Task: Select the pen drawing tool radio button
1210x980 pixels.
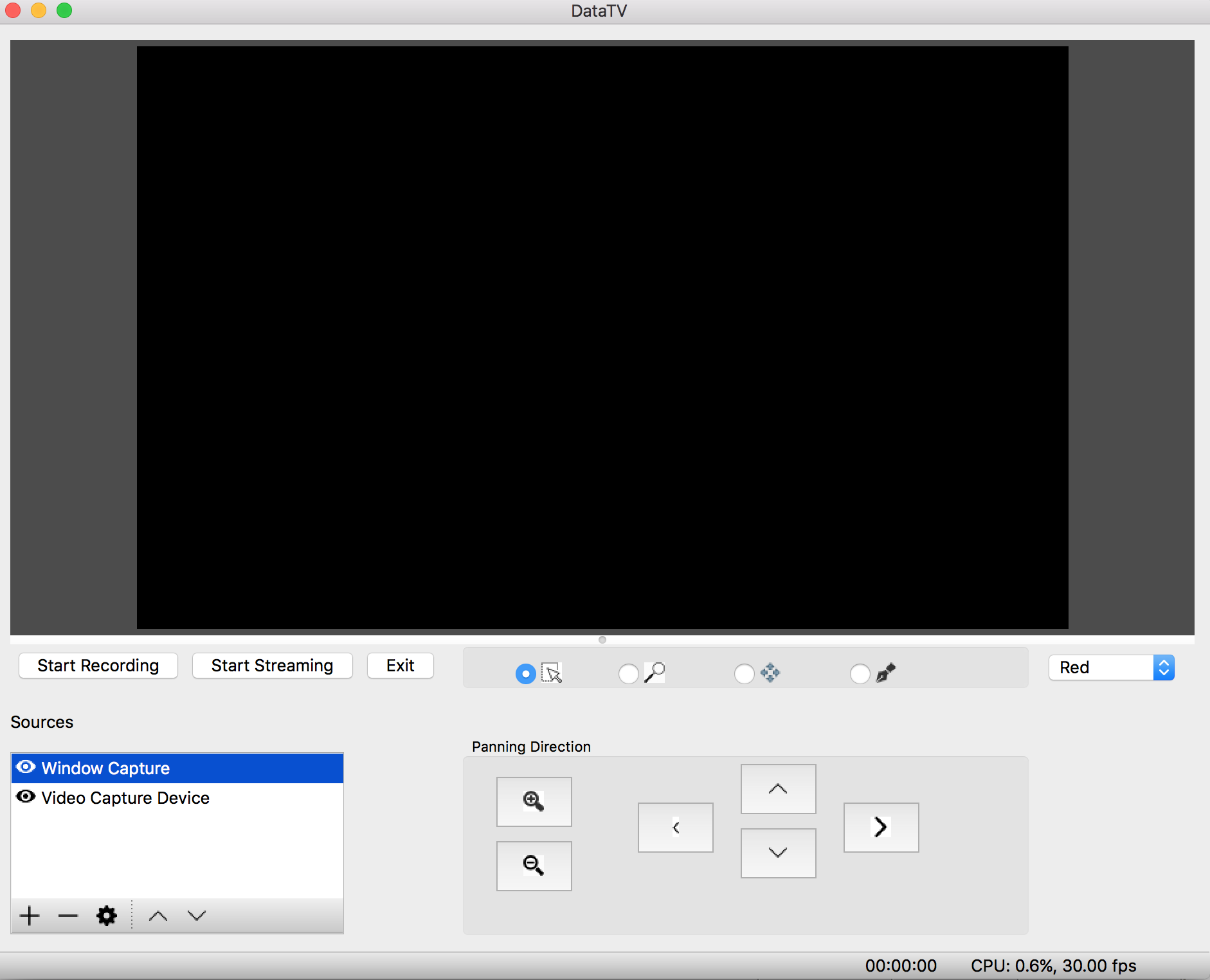Action: (x=860, y=674)
